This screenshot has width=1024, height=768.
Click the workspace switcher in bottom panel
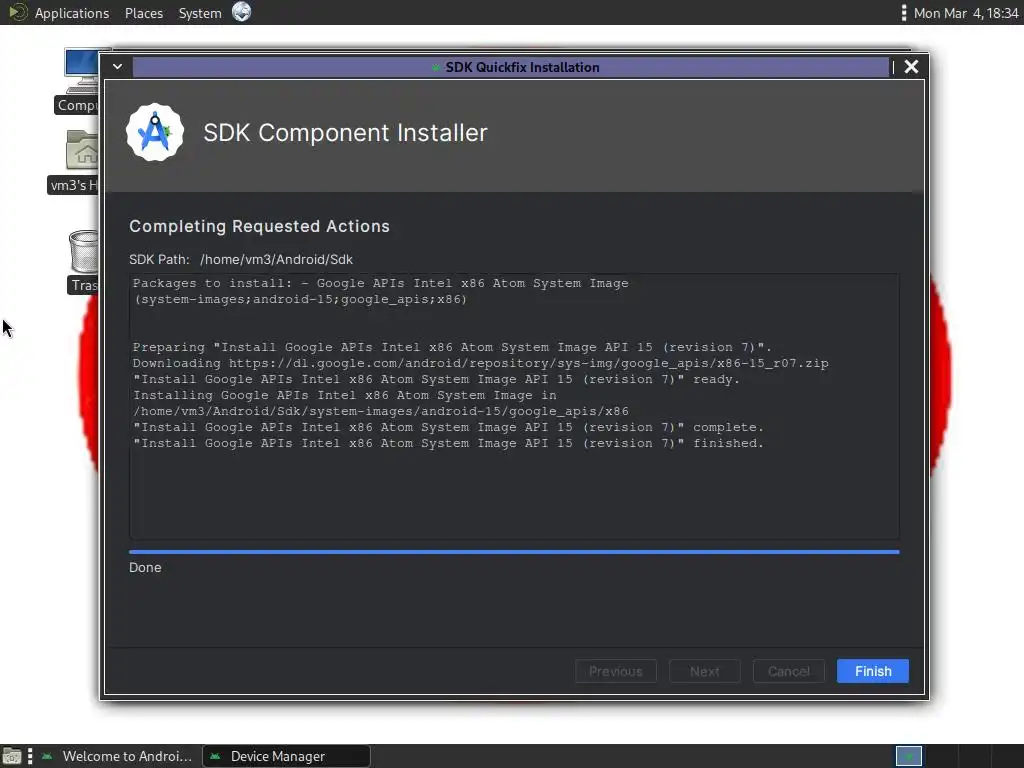click(908, 756)
